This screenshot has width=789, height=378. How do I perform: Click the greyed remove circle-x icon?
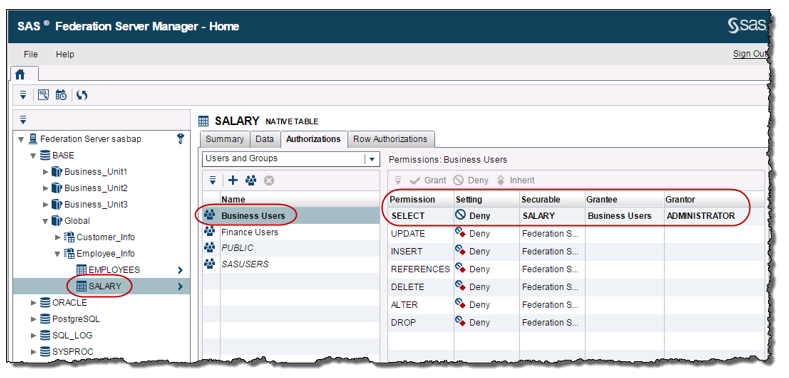[x=269, y=180]
